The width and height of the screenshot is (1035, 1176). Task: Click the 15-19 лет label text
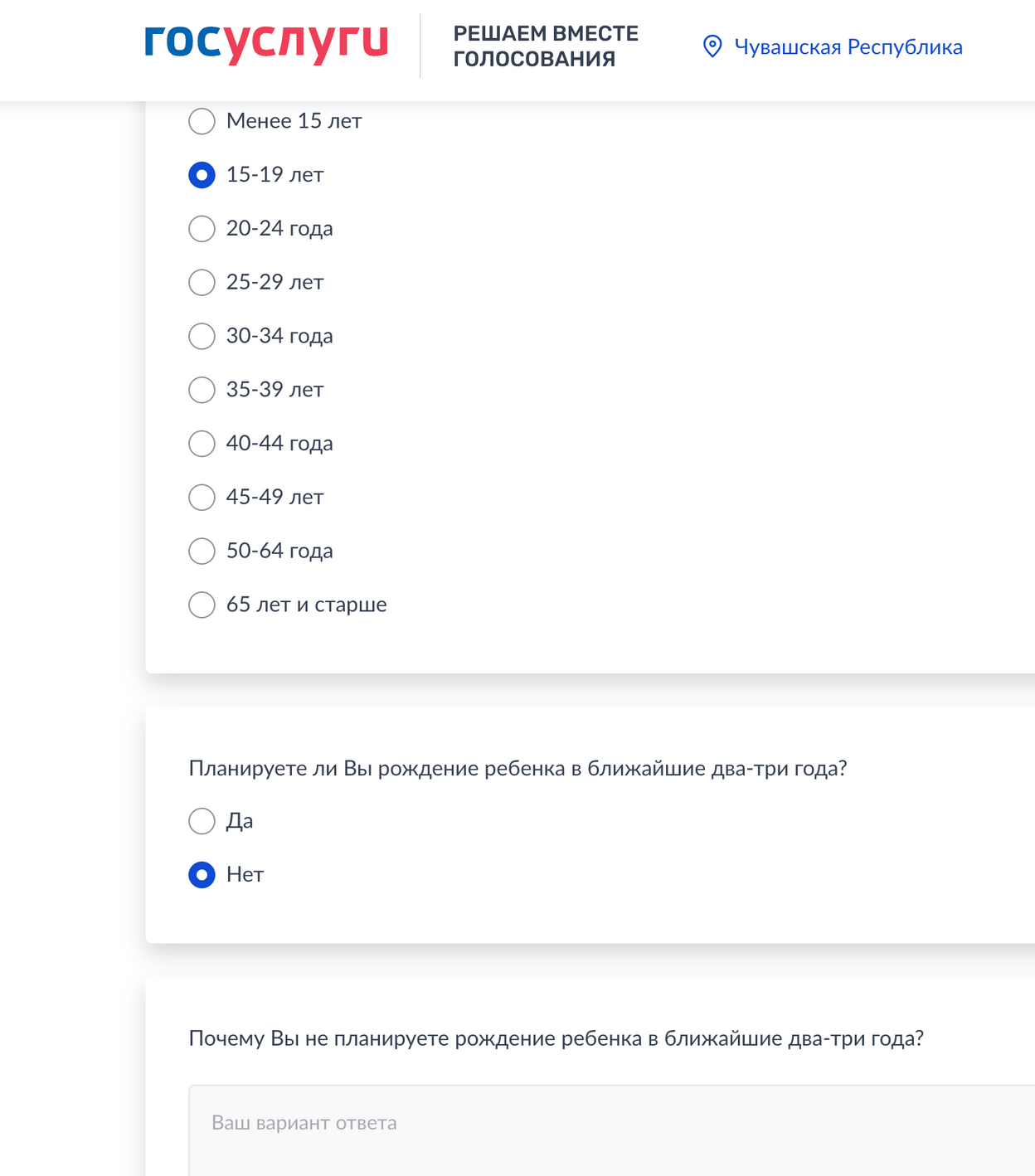pyautogui.click(x=275, y=175)
